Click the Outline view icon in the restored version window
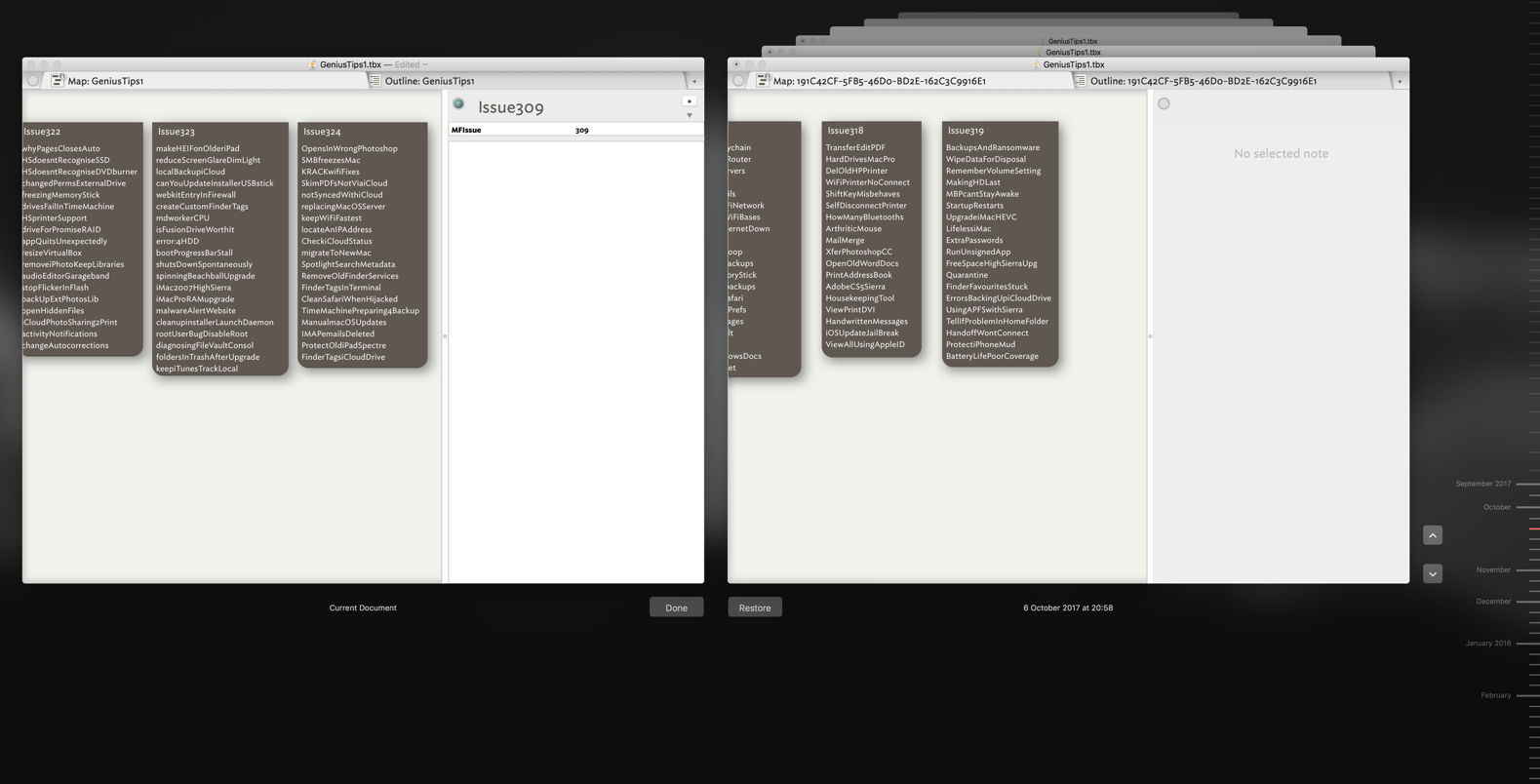The height and width of the screenshot is (784, 1540). 1080,81
